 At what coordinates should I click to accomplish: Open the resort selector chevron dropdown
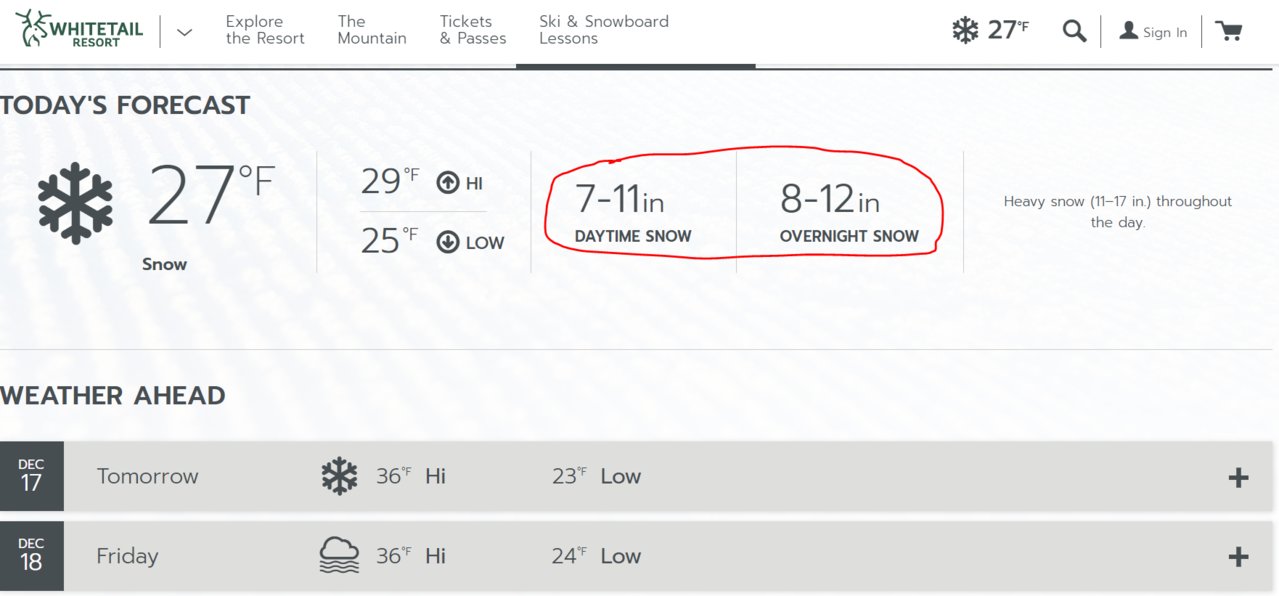(184, 31)
